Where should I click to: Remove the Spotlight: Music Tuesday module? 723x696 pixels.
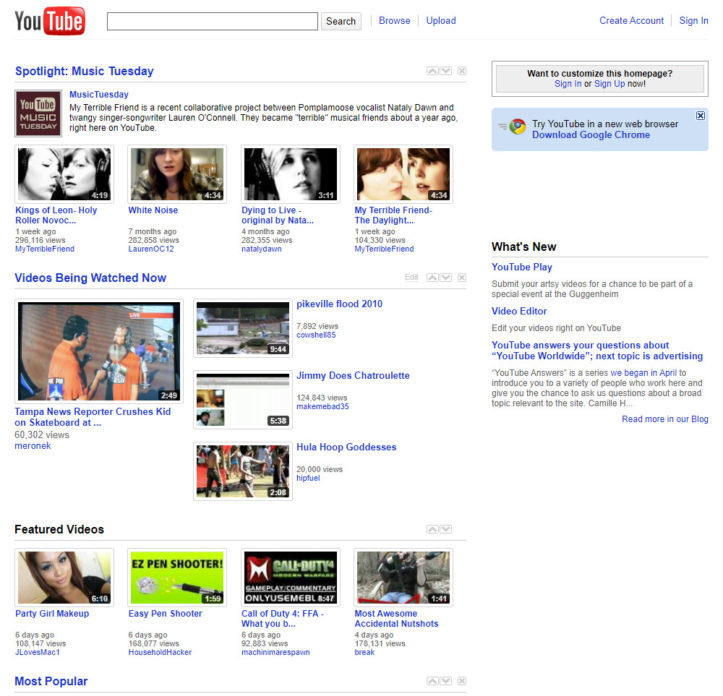tap(461, 71)
